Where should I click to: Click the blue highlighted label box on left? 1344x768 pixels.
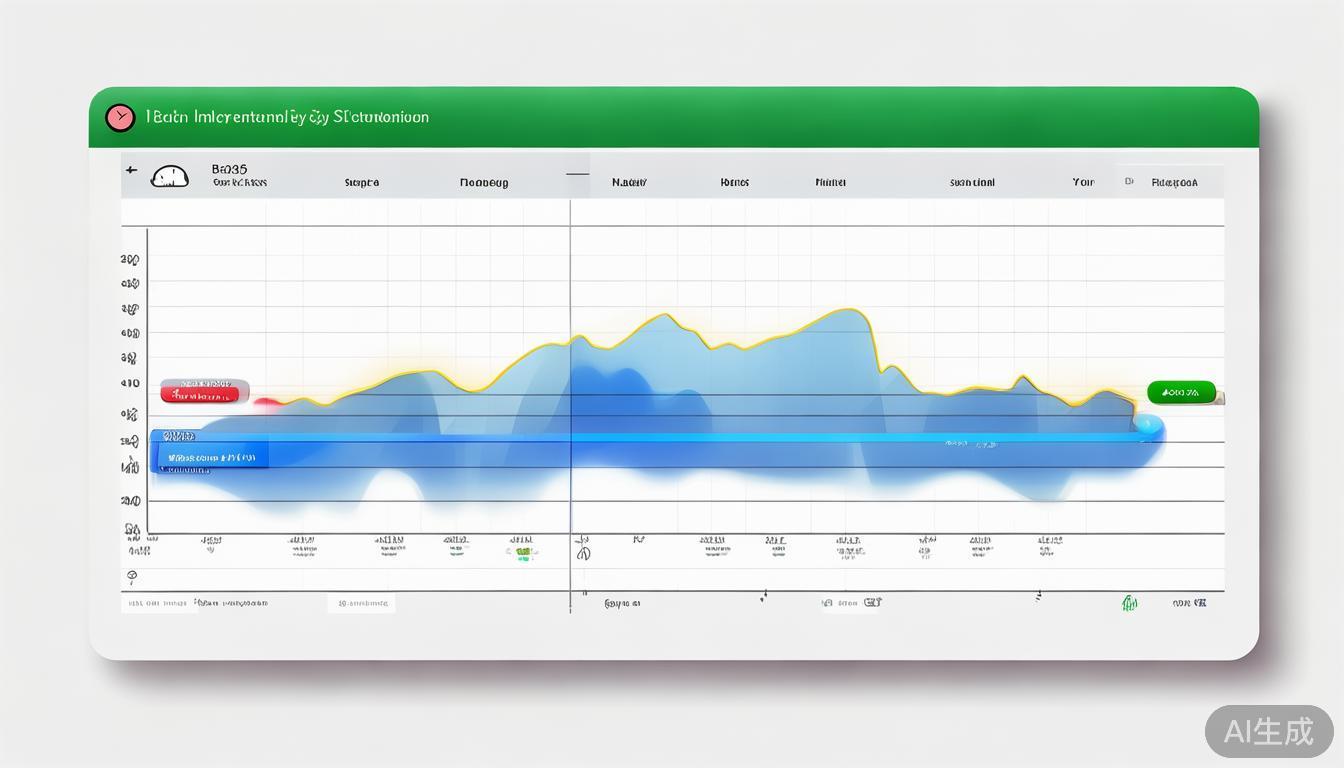[x=210, y=457]
